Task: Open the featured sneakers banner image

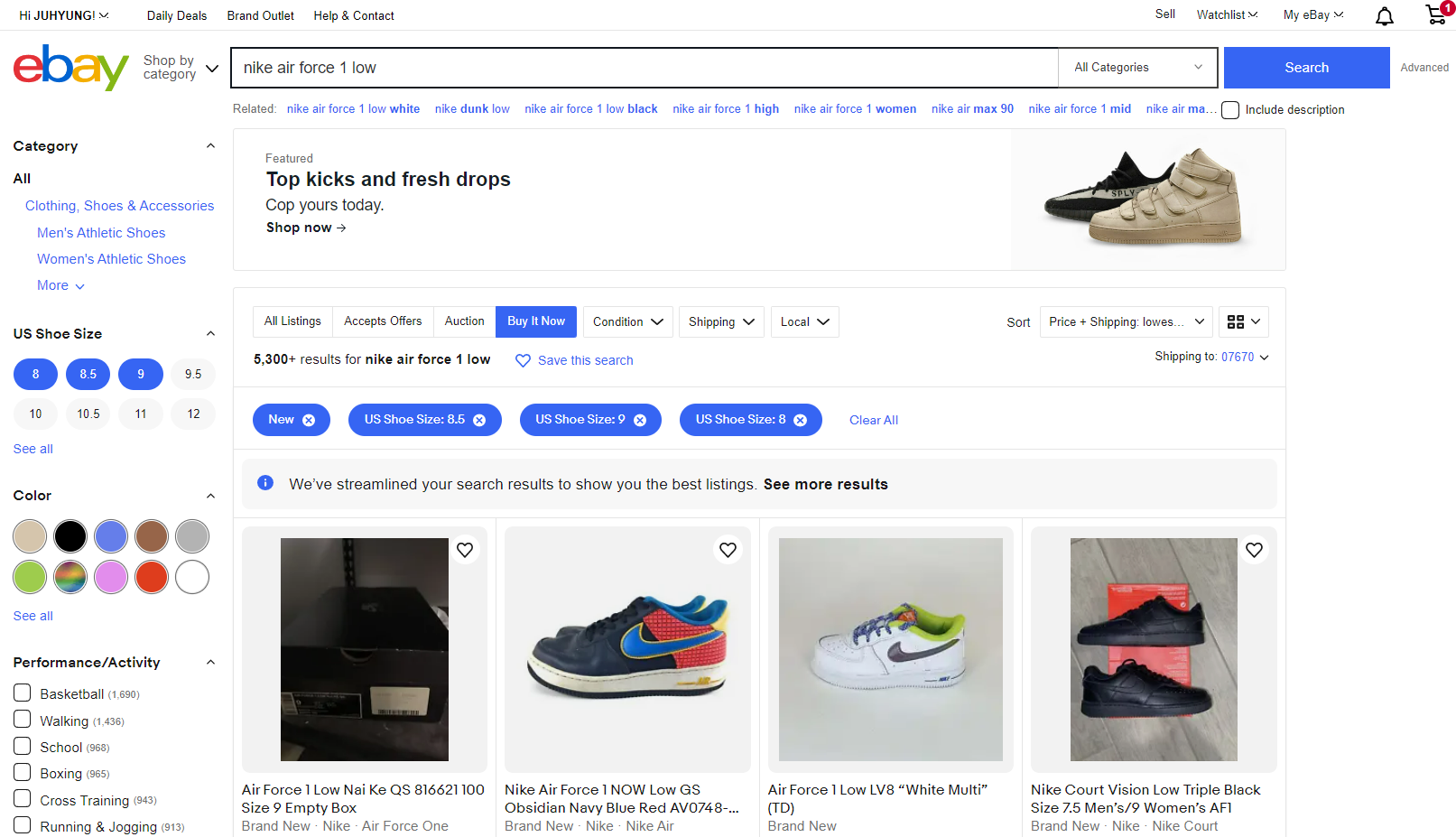Action: click(x=1147, y=200)
